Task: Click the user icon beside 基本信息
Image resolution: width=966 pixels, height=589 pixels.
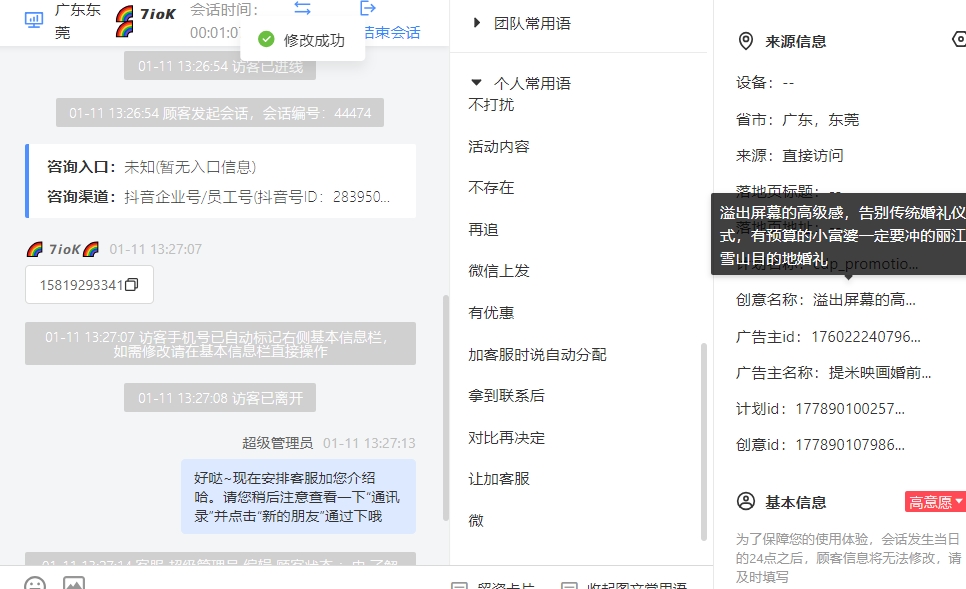Action: click(x=745, y=502)
